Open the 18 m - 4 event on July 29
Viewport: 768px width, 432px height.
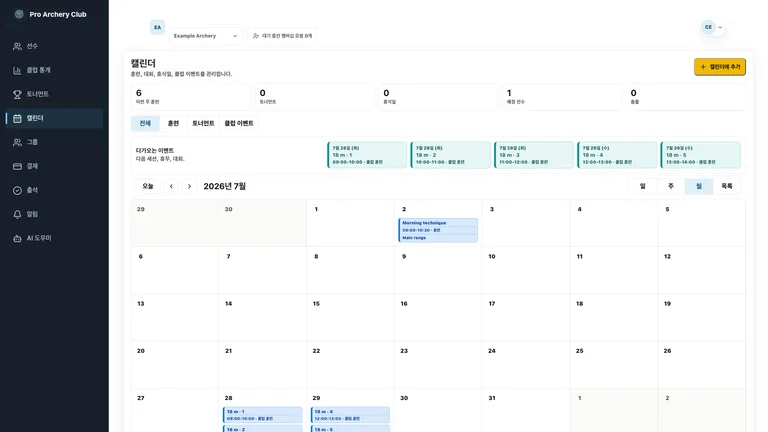coord(350,415)
